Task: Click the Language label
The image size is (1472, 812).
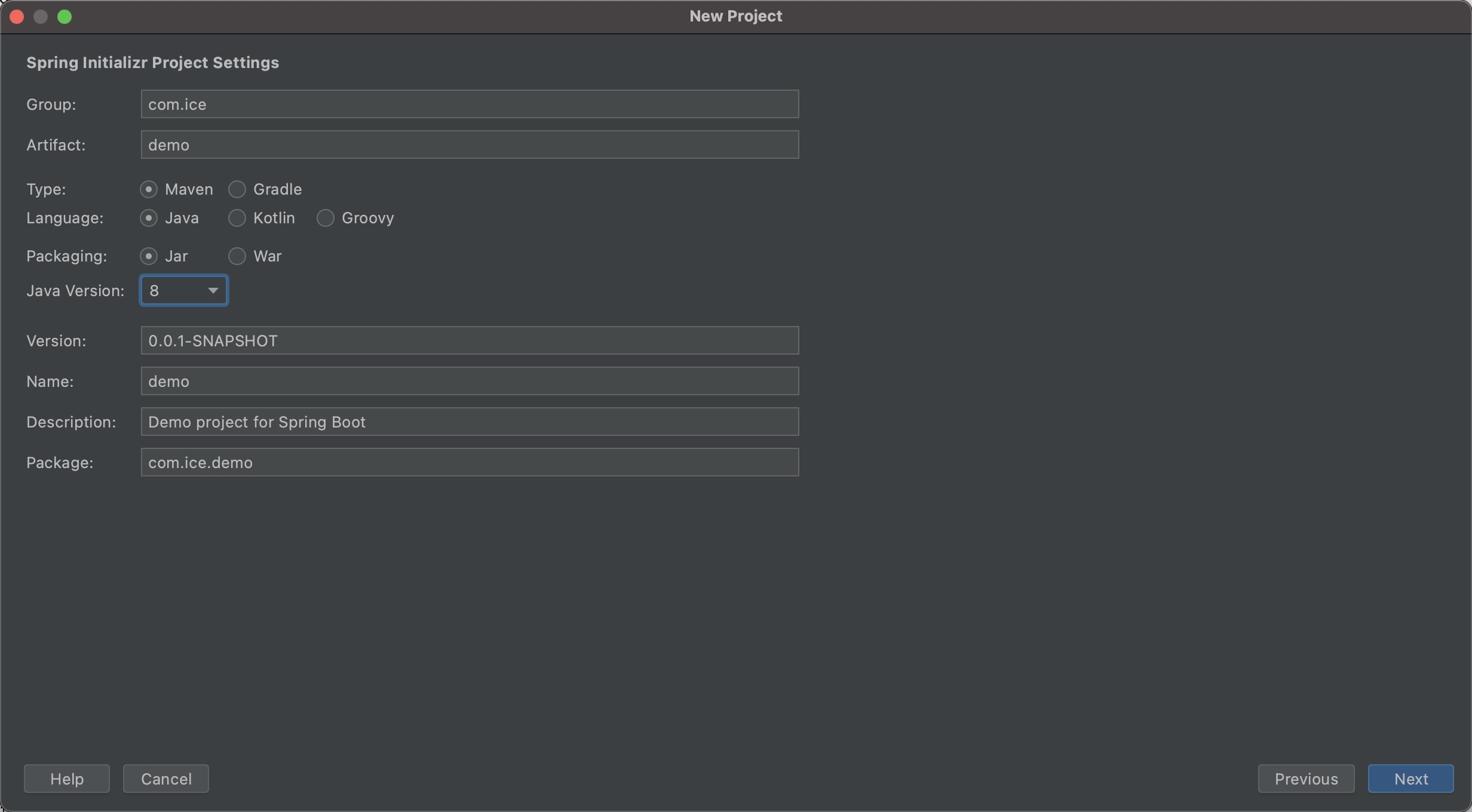Action: pos(65,218)
